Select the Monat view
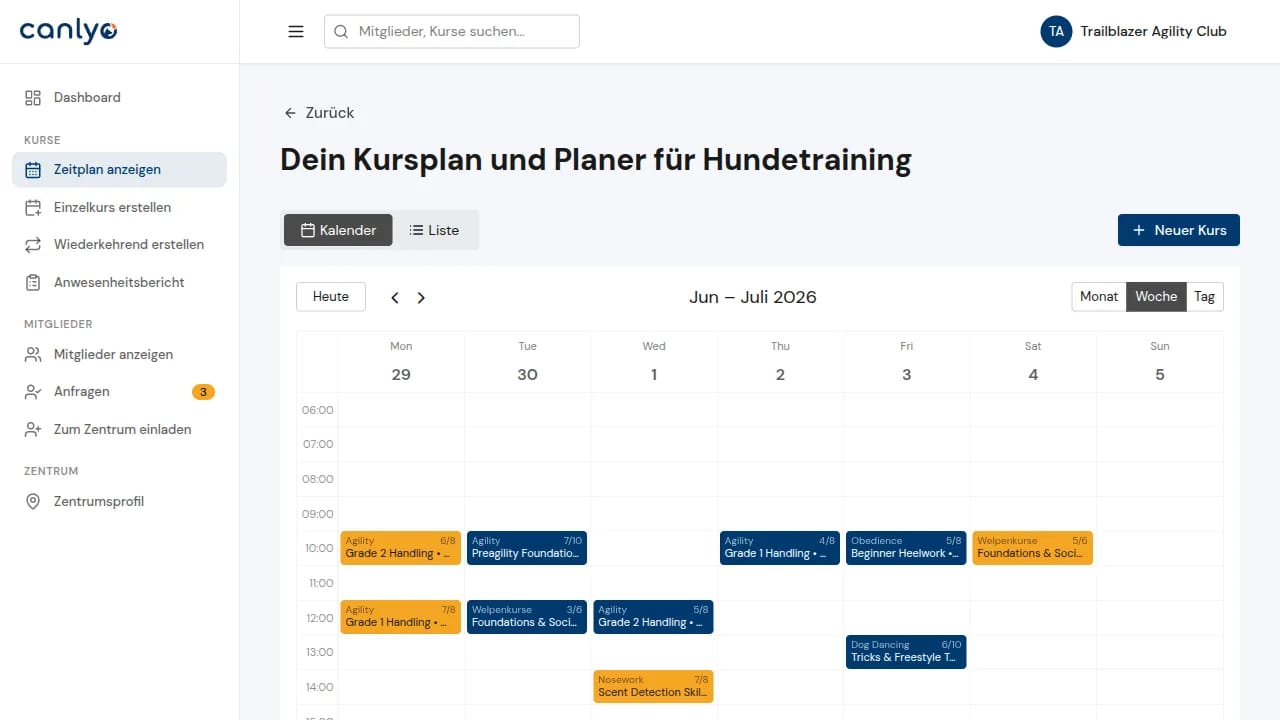 [1099, 296]
